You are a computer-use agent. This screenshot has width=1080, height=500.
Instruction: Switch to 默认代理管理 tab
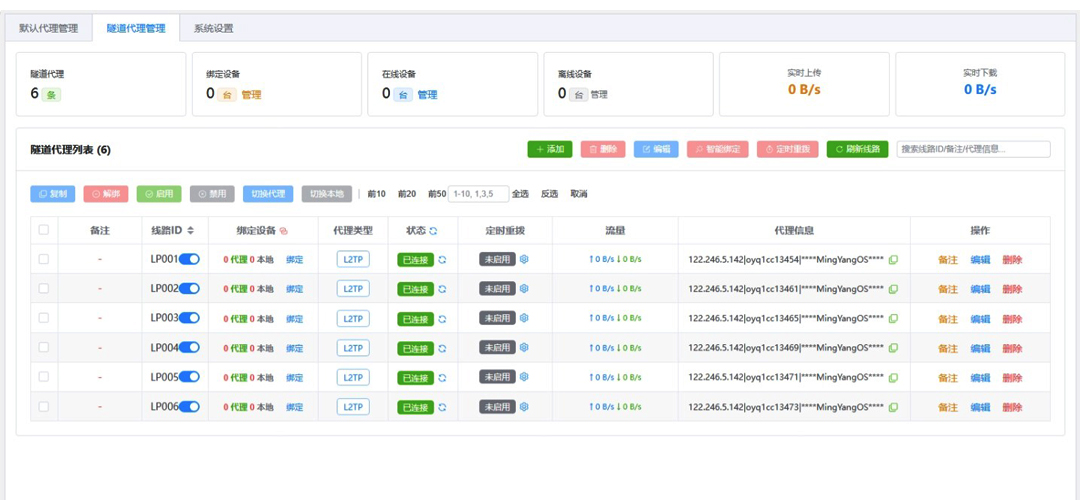coord(48,29)
